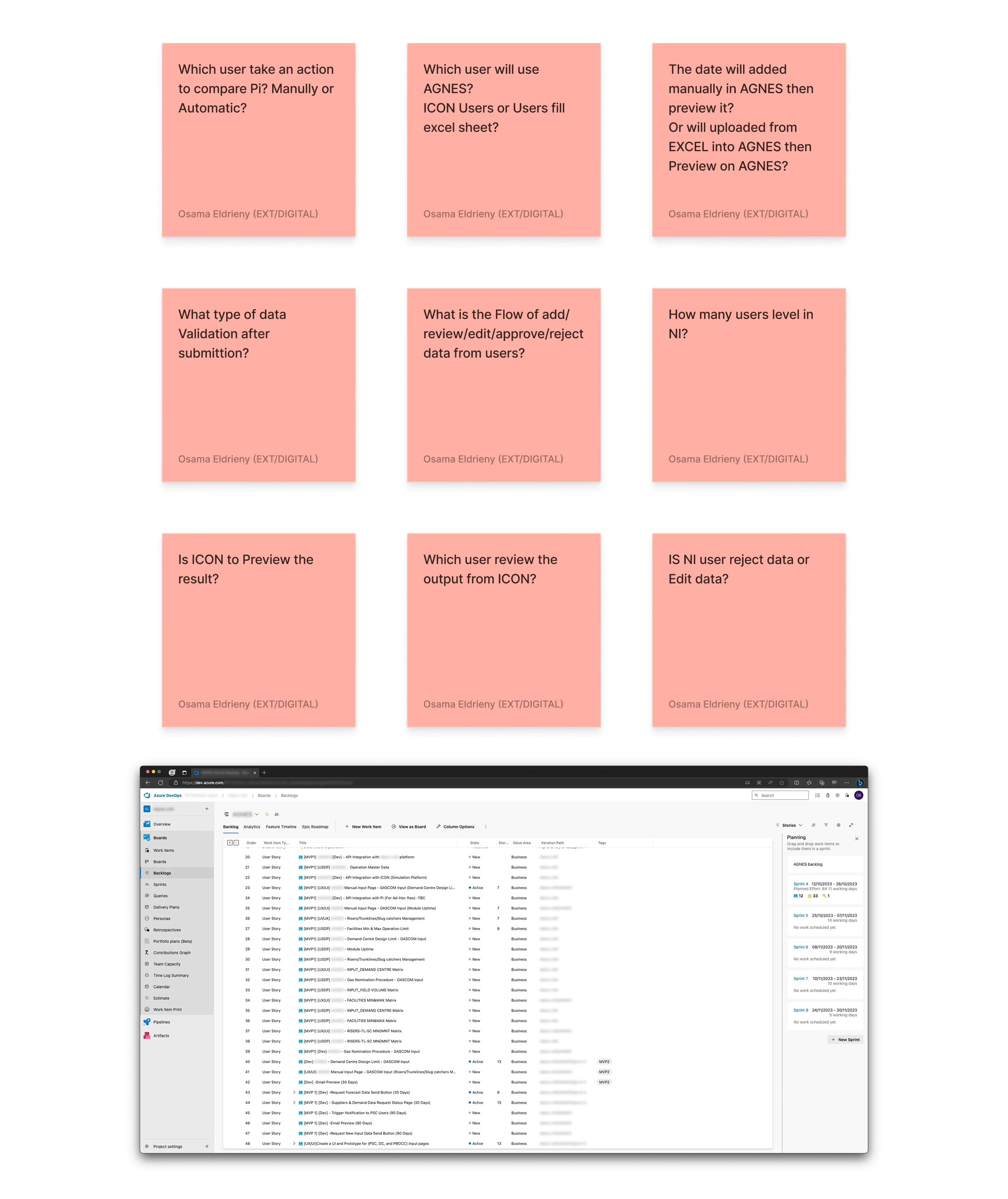Focus the Search field in header
Screen dimensions: 1008x1199
pos(780,796)
